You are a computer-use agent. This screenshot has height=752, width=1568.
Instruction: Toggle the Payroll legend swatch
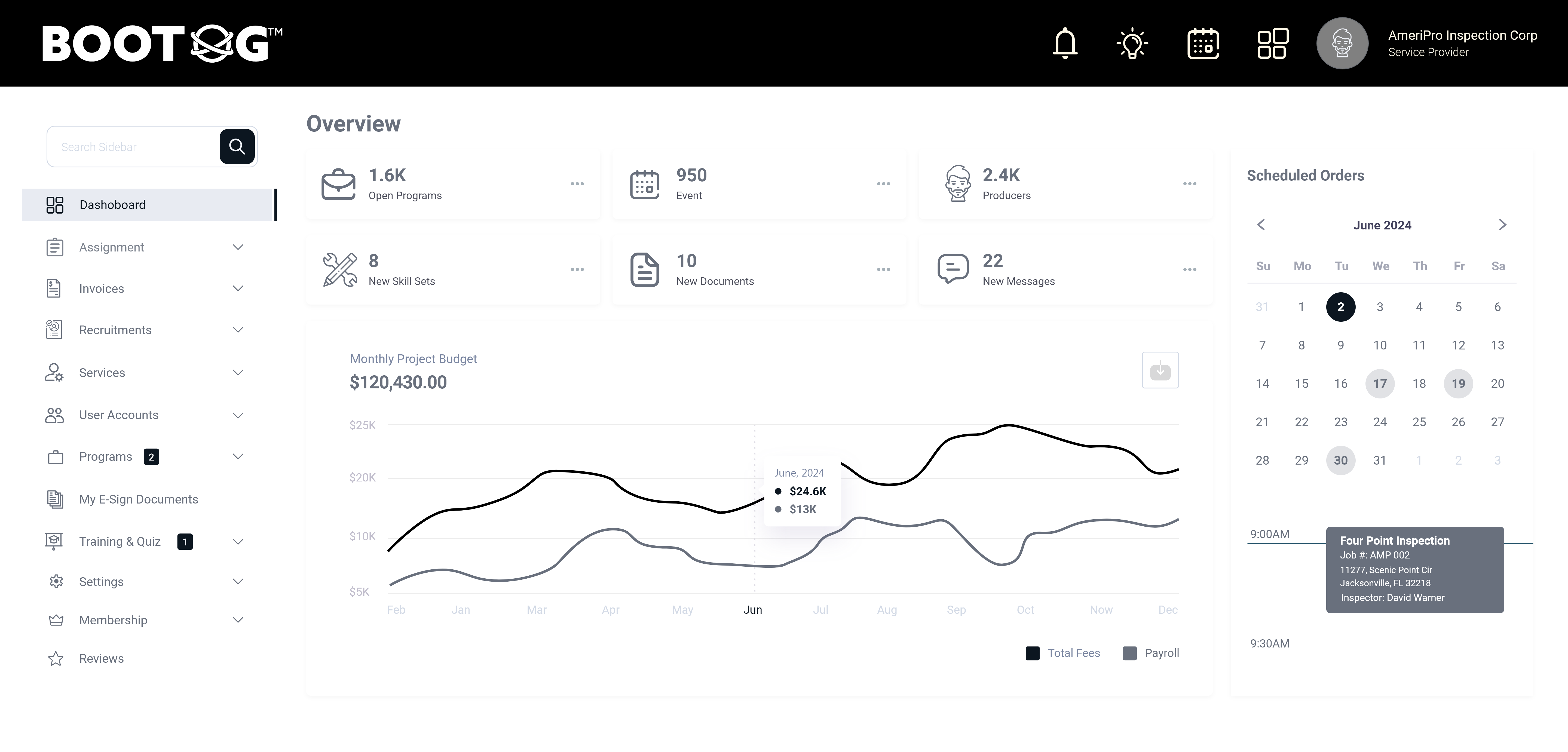click(1130, 653)
